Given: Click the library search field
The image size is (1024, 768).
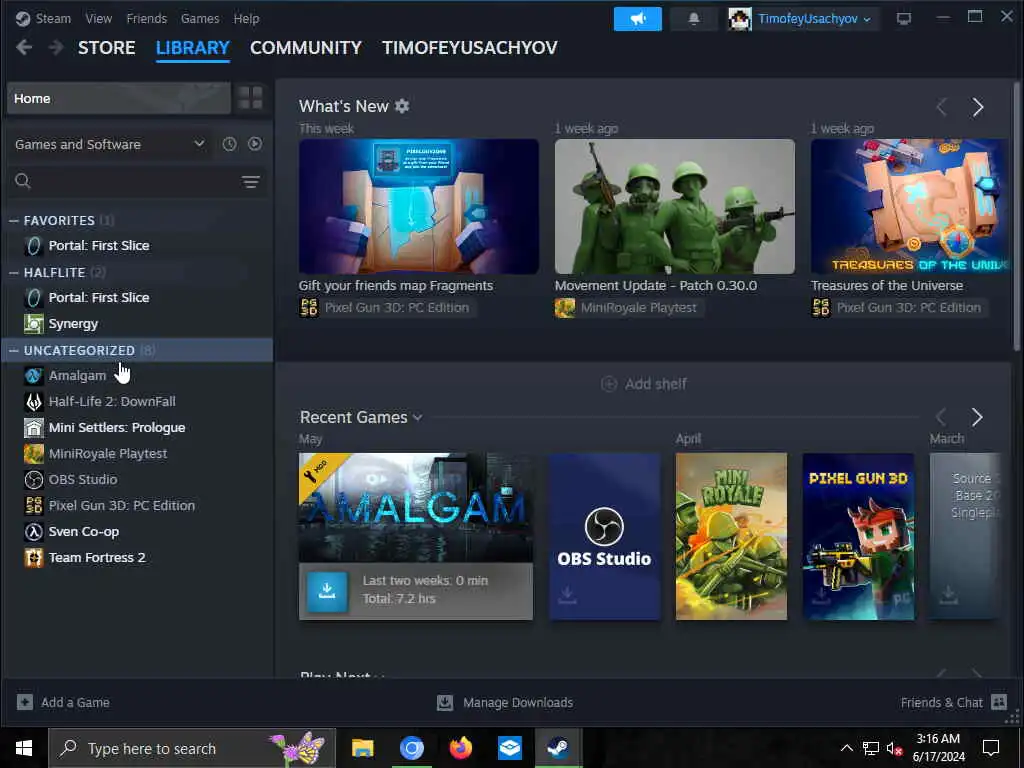Looking at the screenshot, I should pyautogui.click(x=137, y=182).
